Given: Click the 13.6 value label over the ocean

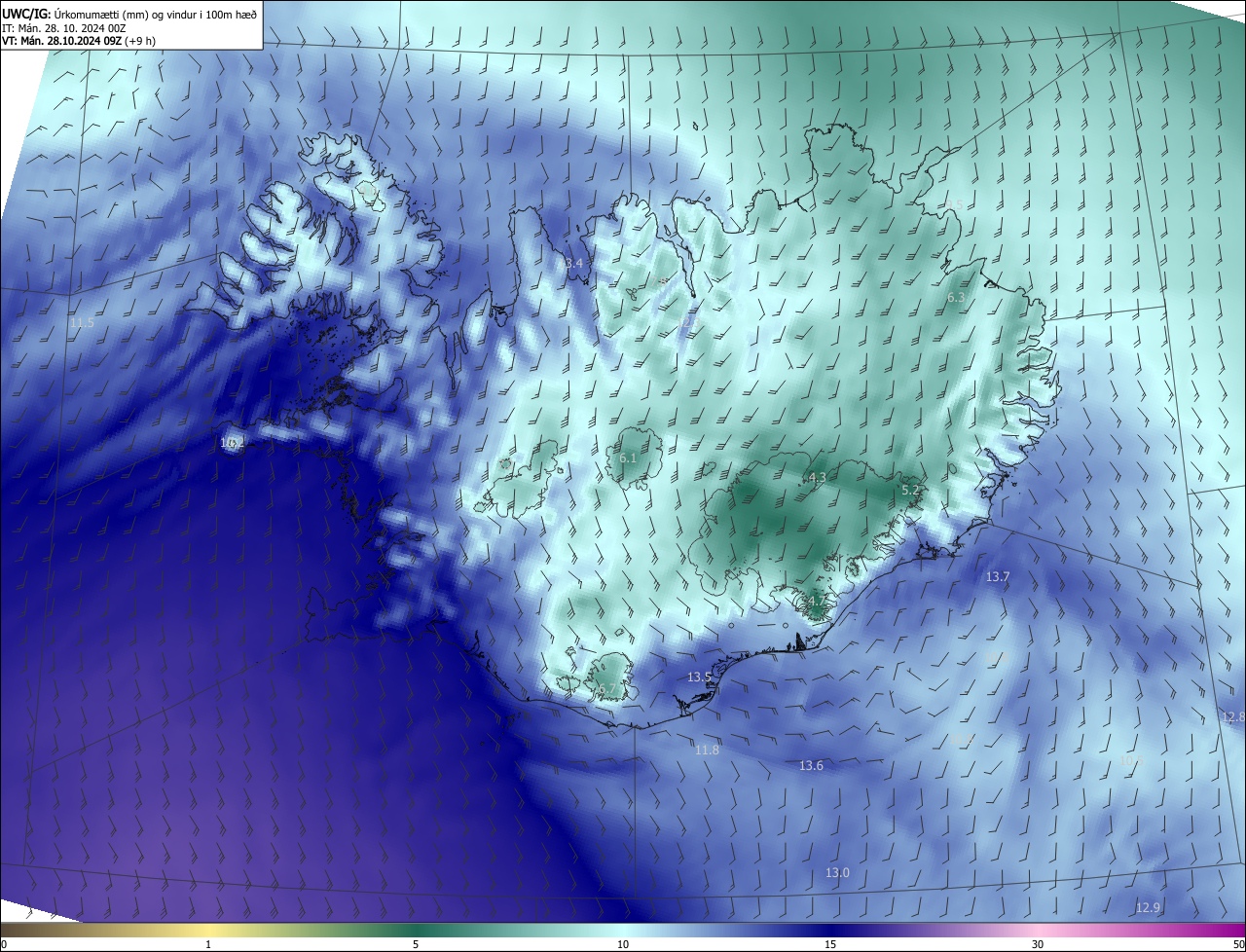Looking at the screenshot, I should tap(811, 766).
